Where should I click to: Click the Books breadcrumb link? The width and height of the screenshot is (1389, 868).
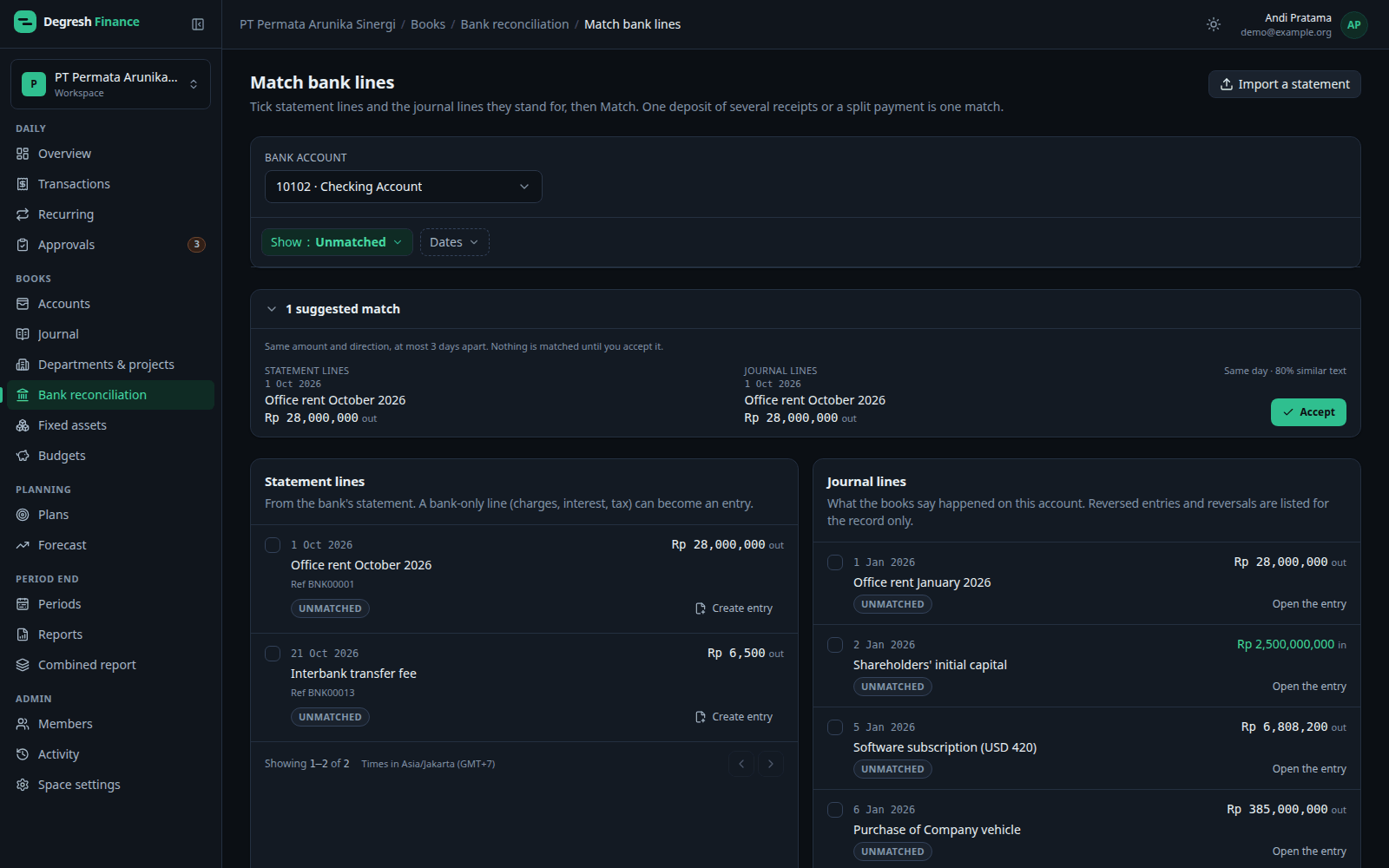[x=428, y=24]
